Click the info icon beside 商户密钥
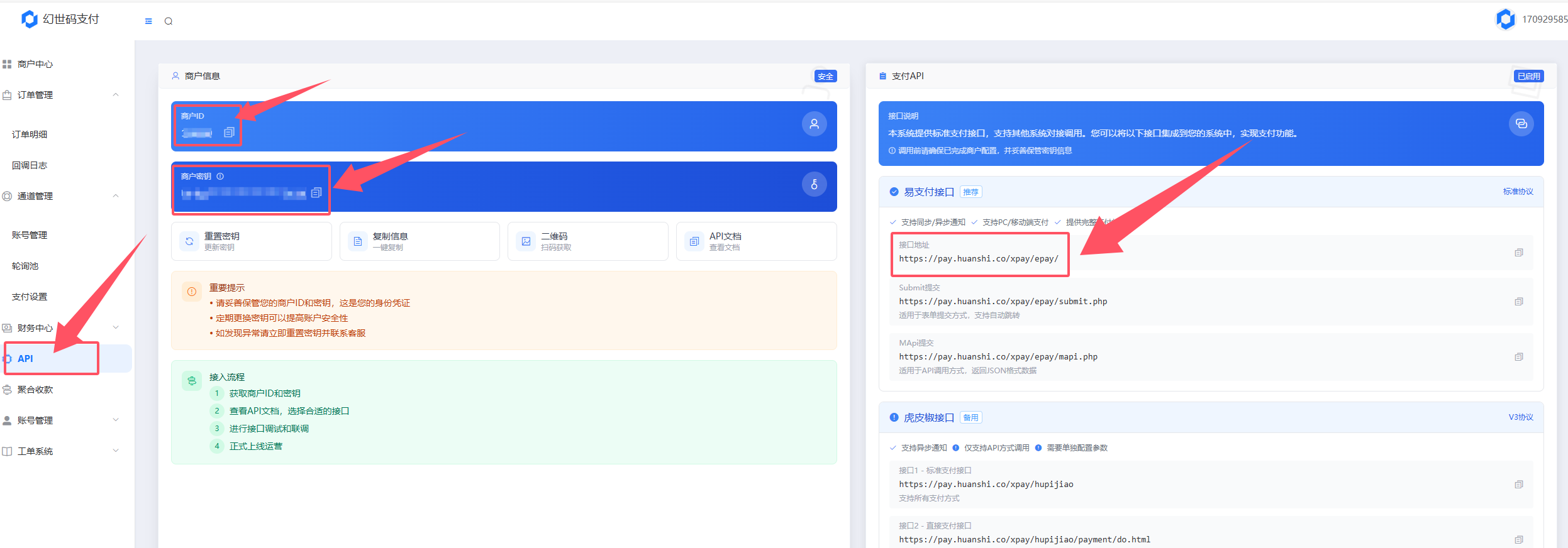The width and height of the screenshot is (1568, 548). point(220,177)
